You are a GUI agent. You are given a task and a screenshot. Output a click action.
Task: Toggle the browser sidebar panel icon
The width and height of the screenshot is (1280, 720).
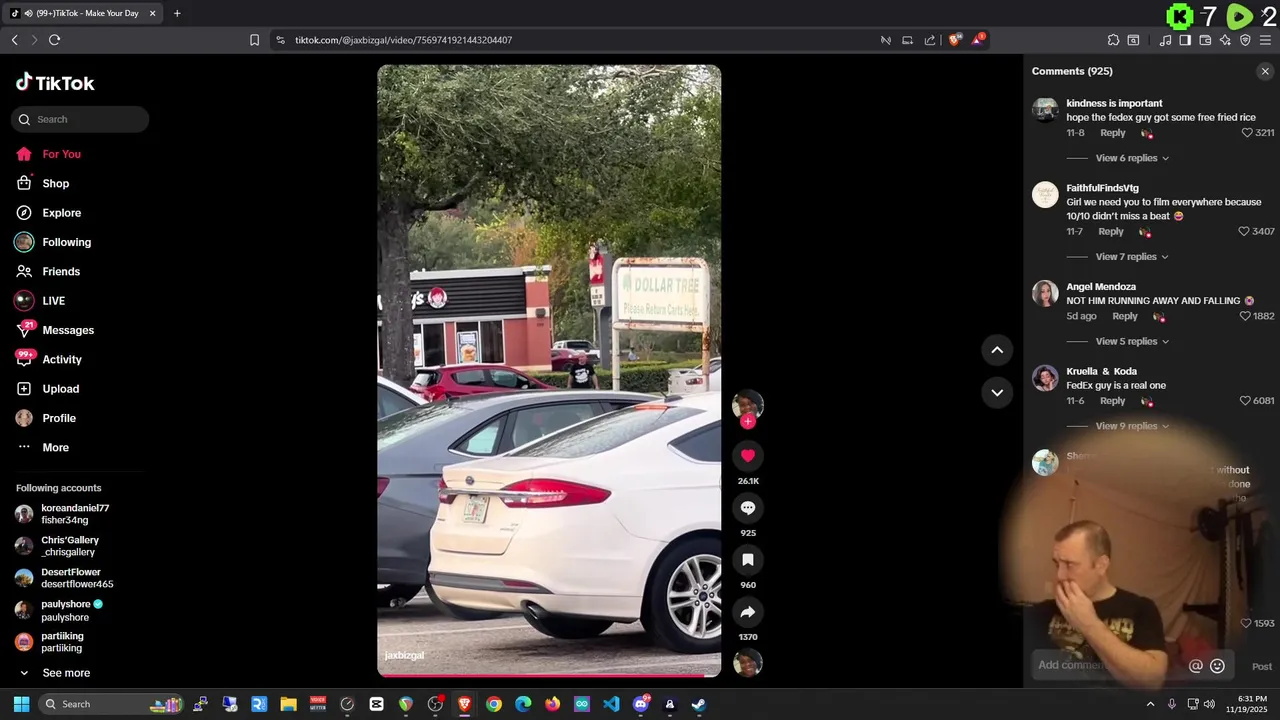coord(1185,40)
